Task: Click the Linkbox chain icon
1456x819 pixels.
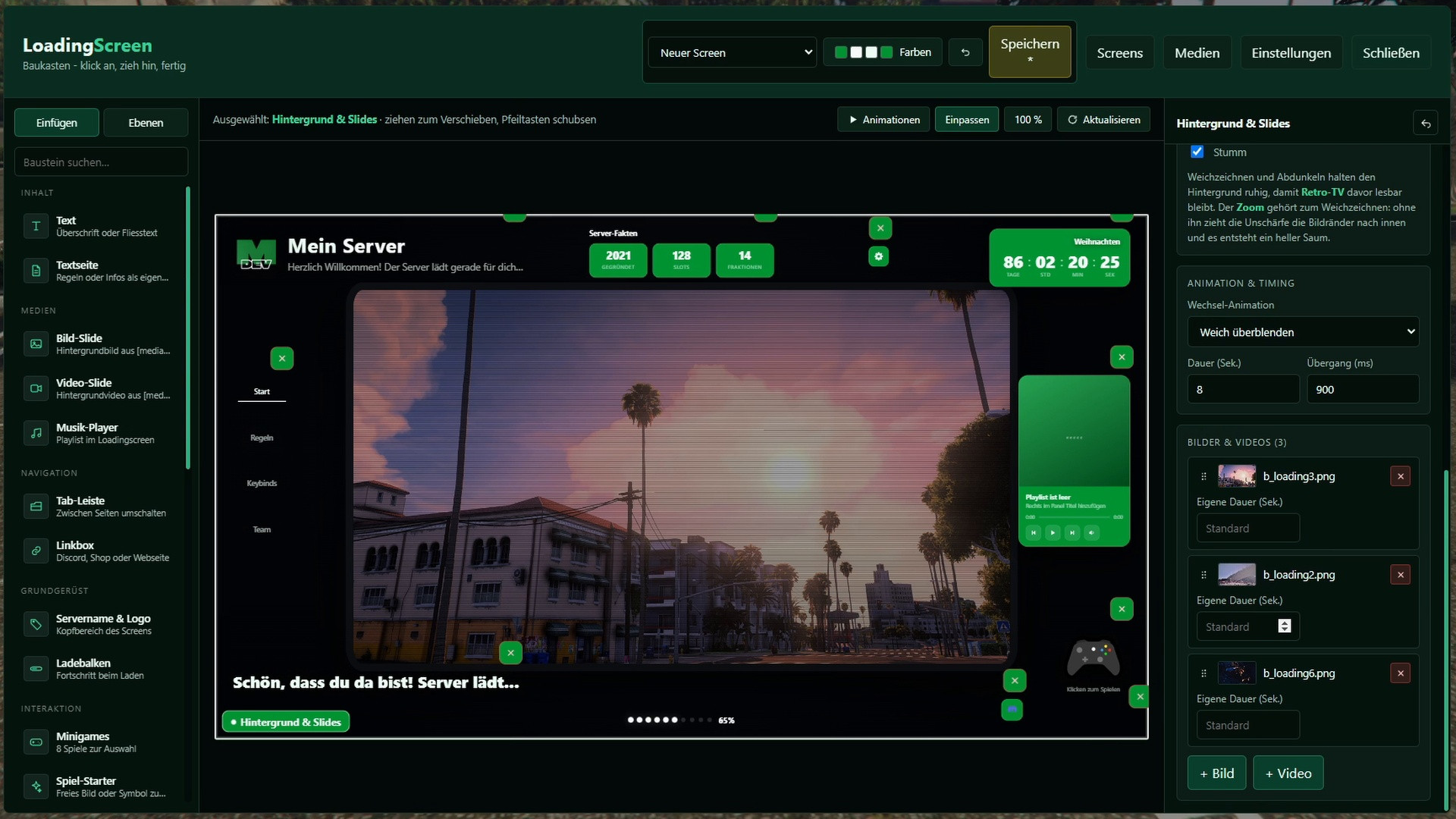Action: (36, 551)
